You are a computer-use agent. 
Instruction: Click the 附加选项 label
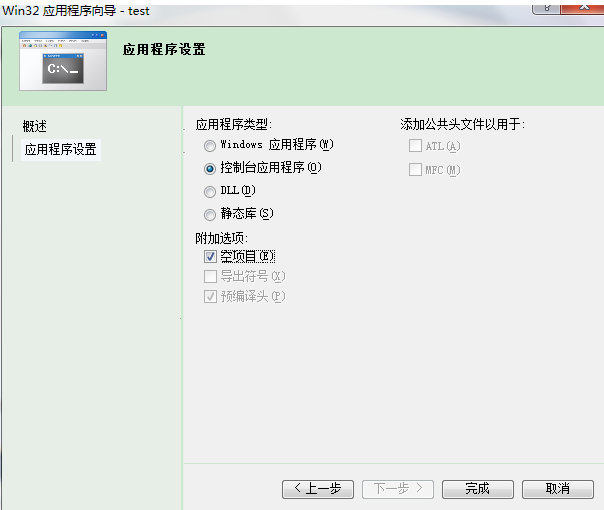click(x=221, y=238)
